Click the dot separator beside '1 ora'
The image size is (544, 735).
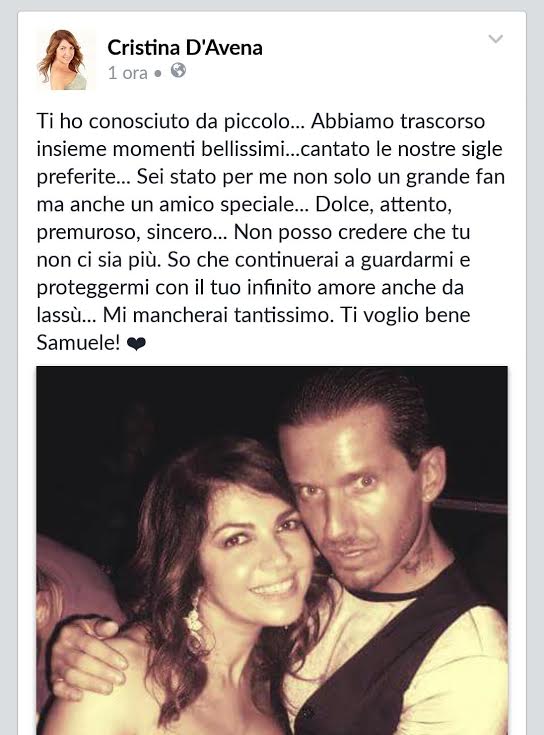tap(158, 74)
